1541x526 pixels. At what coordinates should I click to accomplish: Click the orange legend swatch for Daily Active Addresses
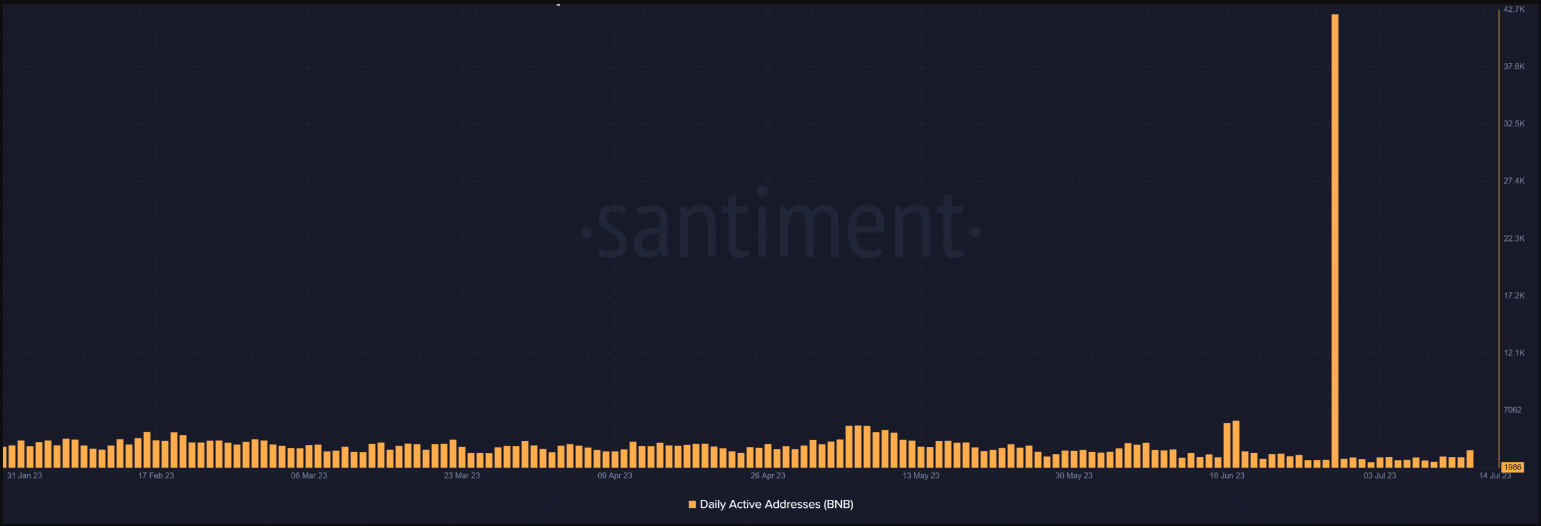point(692,505)
